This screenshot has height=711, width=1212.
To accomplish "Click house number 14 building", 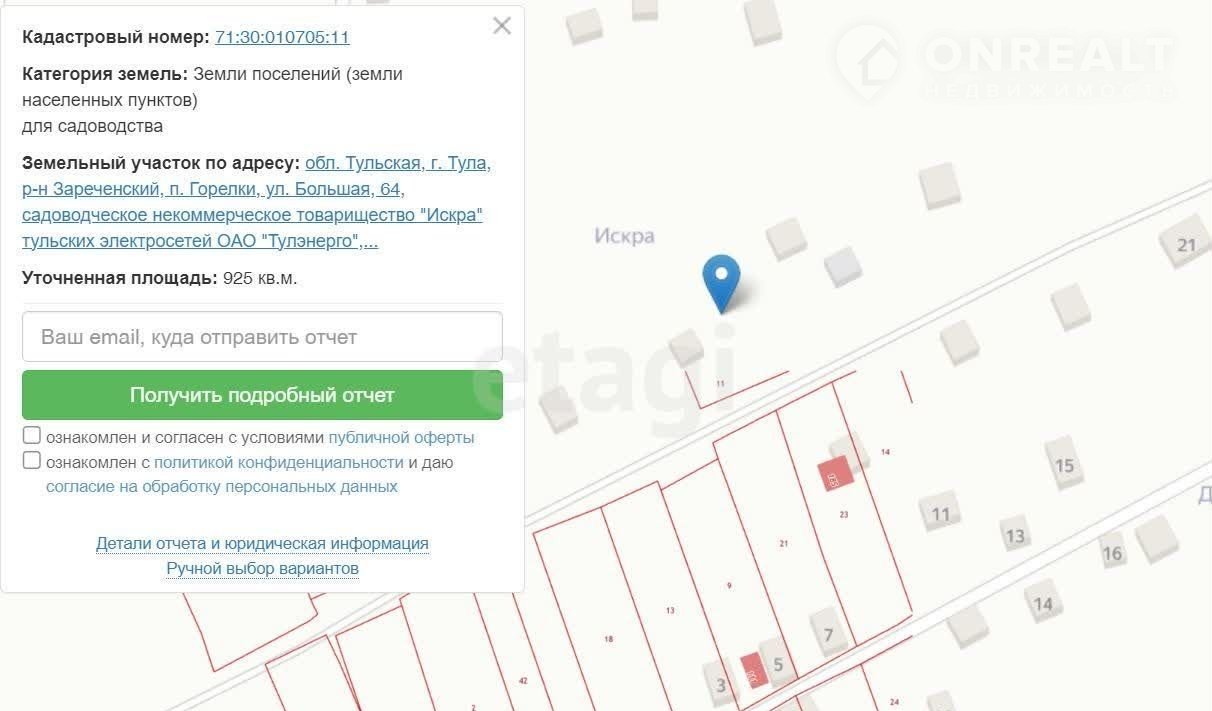I will pyautogui.click(x=1043, y=603).
